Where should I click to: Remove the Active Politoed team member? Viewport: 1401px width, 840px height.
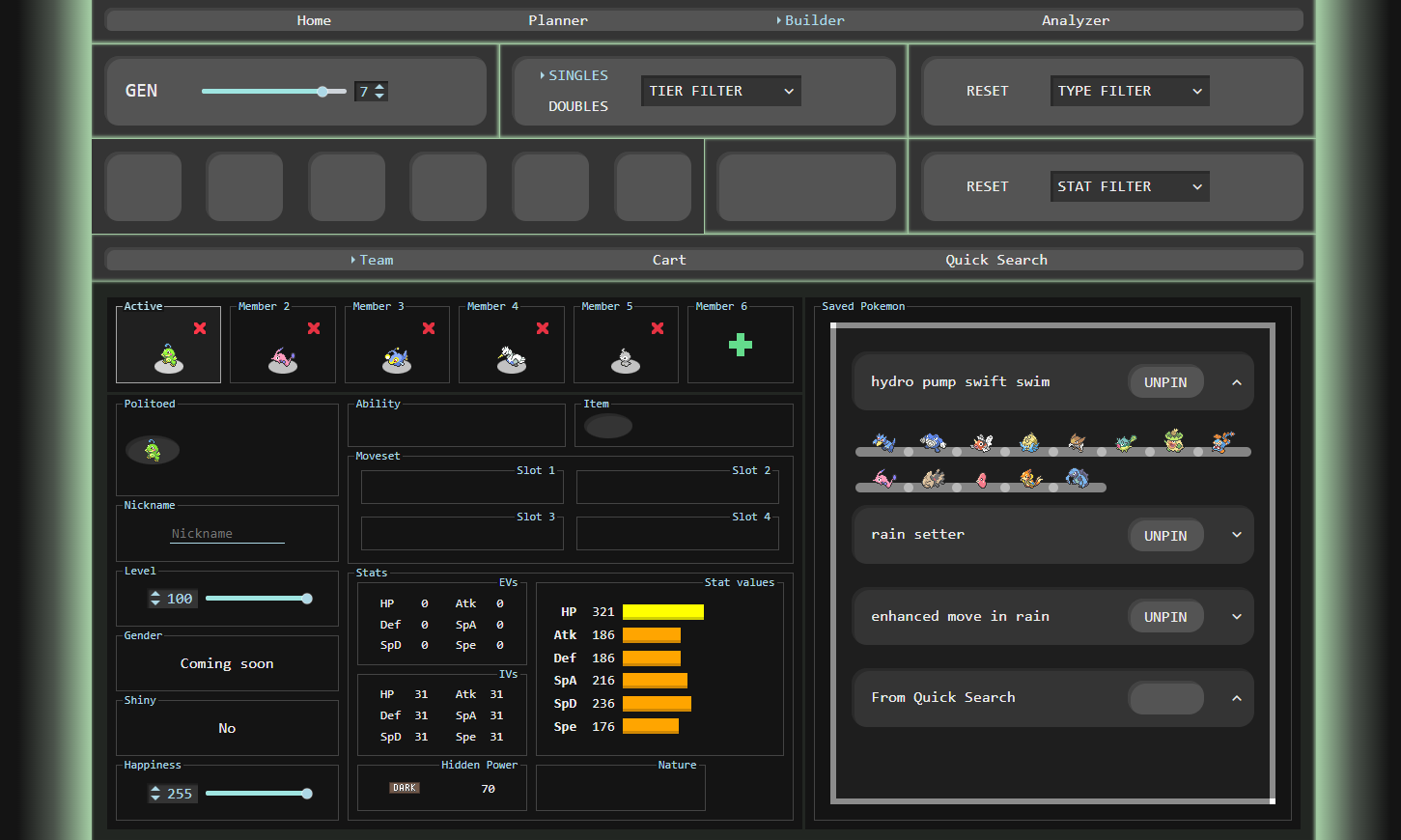click(x=200, y=328)
